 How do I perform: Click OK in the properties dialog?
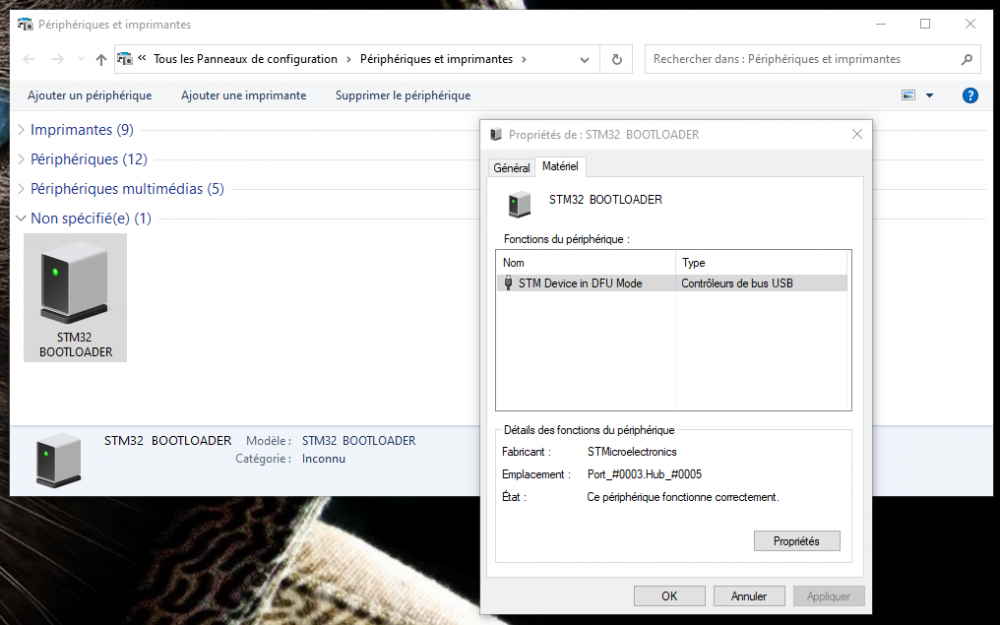tap(669, 596)
